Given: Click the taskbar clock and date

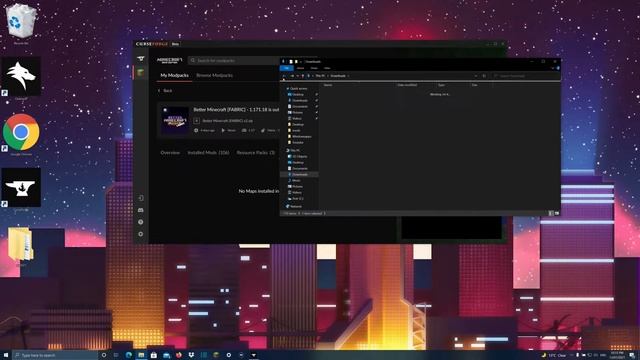Looking at the screenshot, I should (617, 355).
